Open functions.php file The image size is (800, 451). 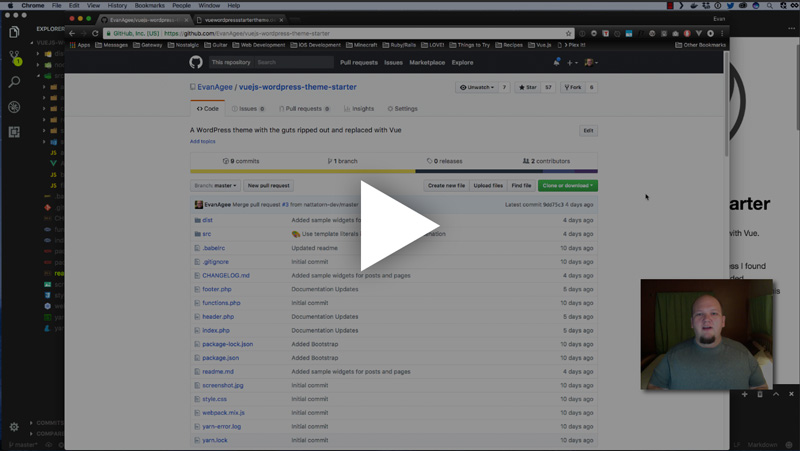221,303
